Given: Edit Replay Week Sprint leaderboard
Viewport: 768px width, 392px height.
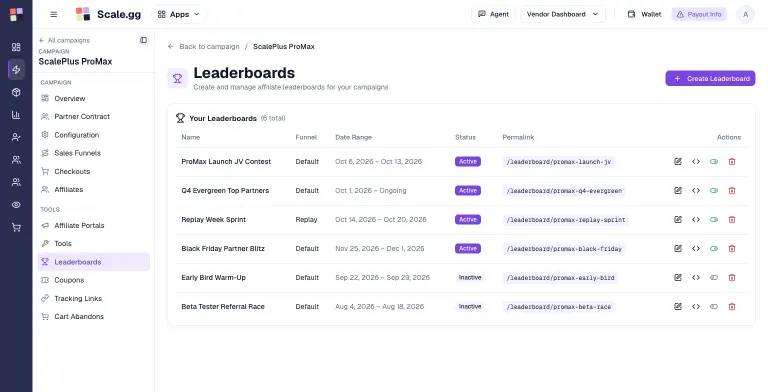Looking at the screenshot, I should click(678, 220).
